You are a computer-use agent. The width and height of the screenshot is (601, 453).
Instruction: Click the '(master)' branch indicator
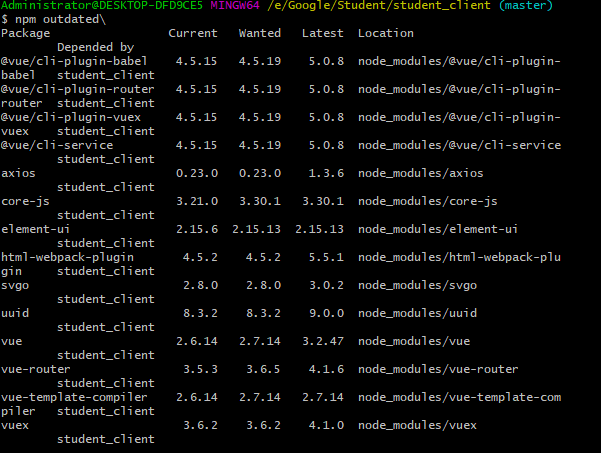pyautogui.click(x=525, y=5)
